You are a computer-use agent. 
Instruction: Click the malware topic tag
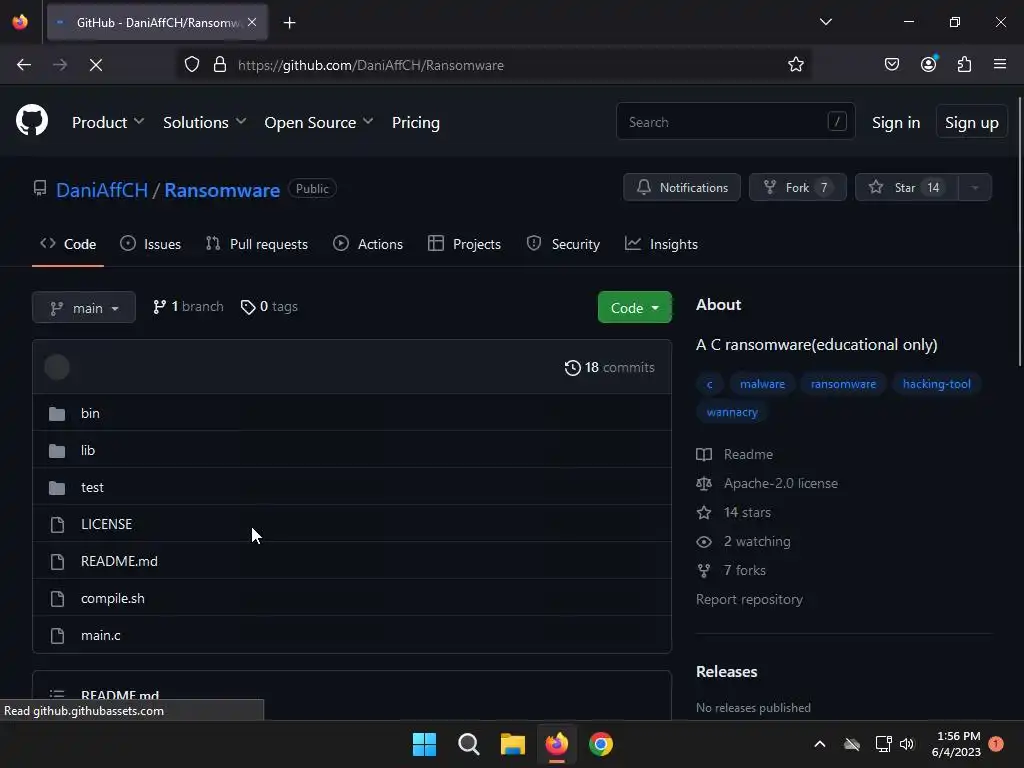point(762,384)
